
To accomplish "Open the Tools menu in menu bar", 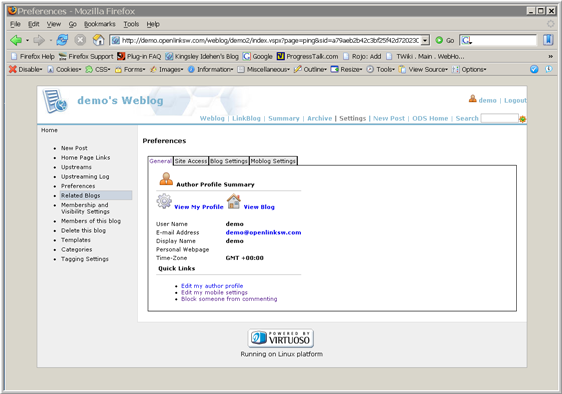I will tap(131, 24).
